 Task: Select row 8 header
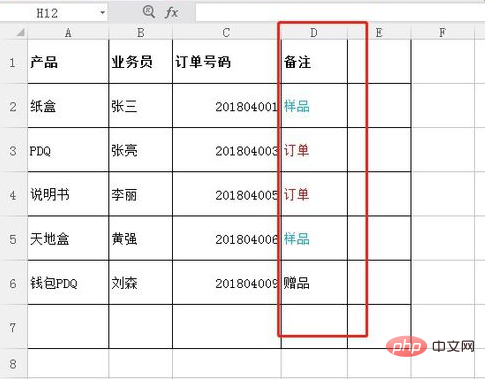13,364
